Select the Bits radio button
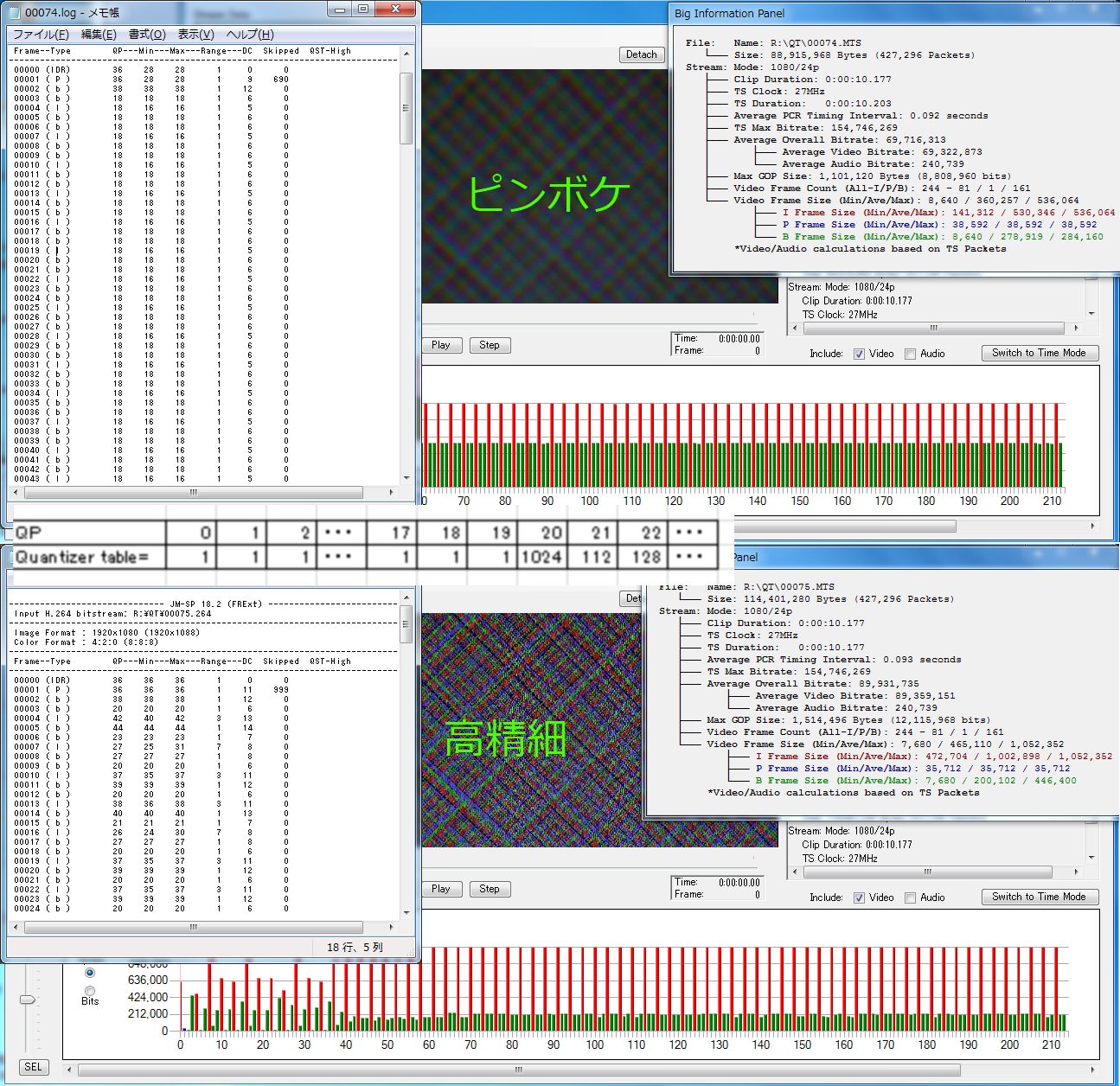The height and width of the screenshot is (1086, 1120). 90,990
